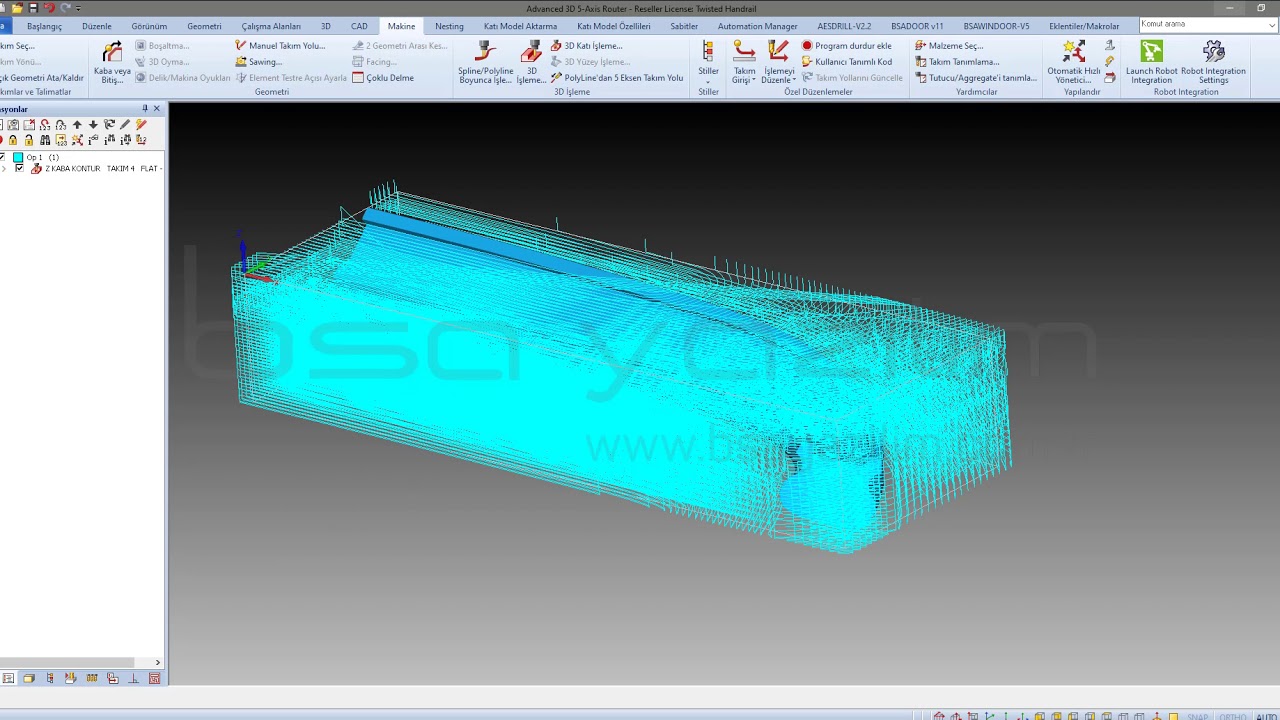Click the lightning pencil quick edit icon

(141, 125)
